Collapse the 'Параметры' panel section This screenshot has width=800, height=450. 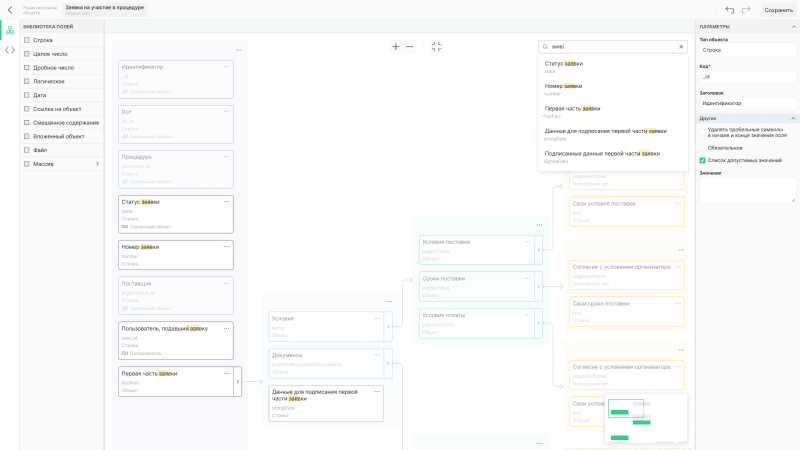click(x=793, y=27)
